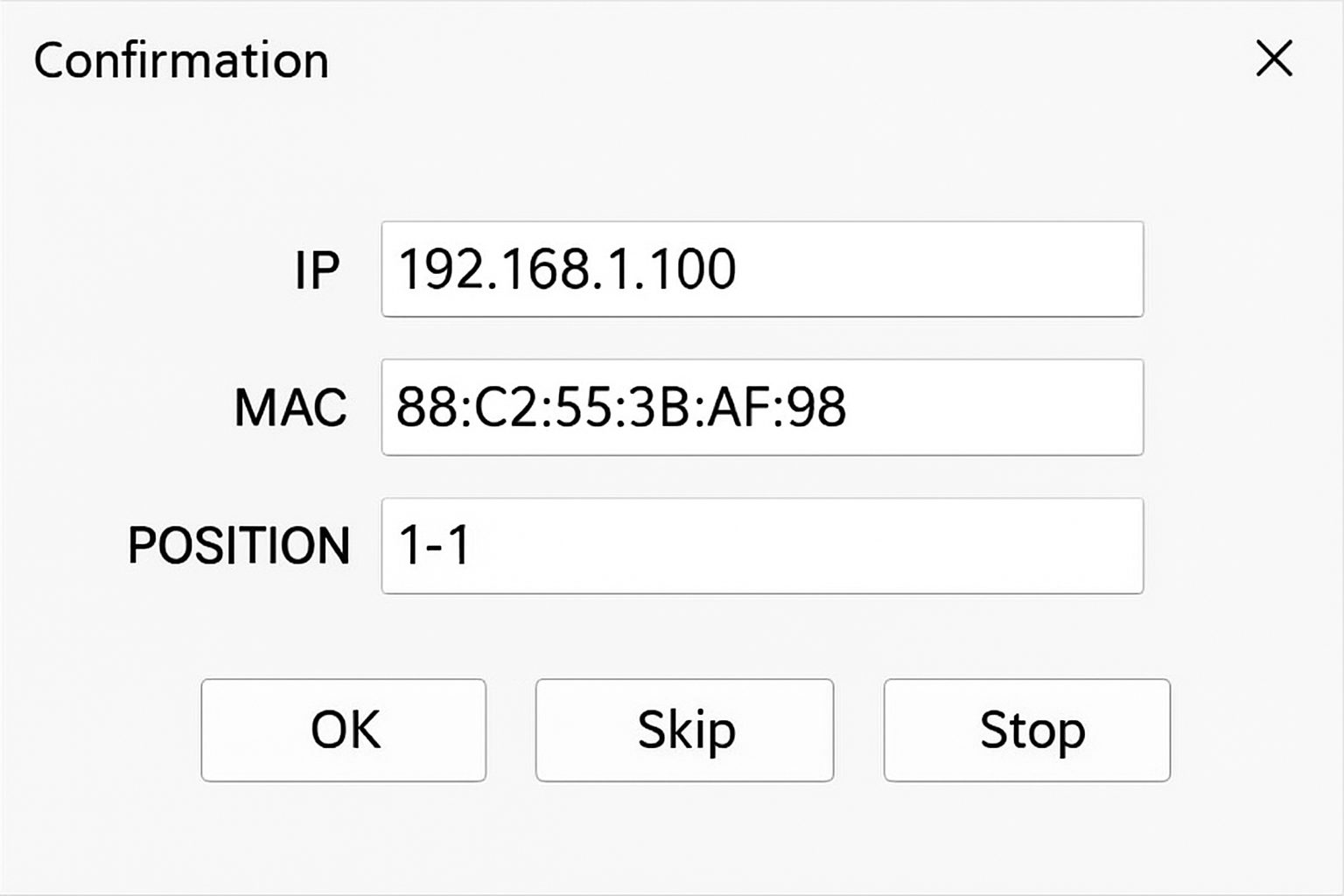Click the 88:C2:55:3B:AF:98 text
This screenshot has width=1344, height=896.
coord(621,407)
